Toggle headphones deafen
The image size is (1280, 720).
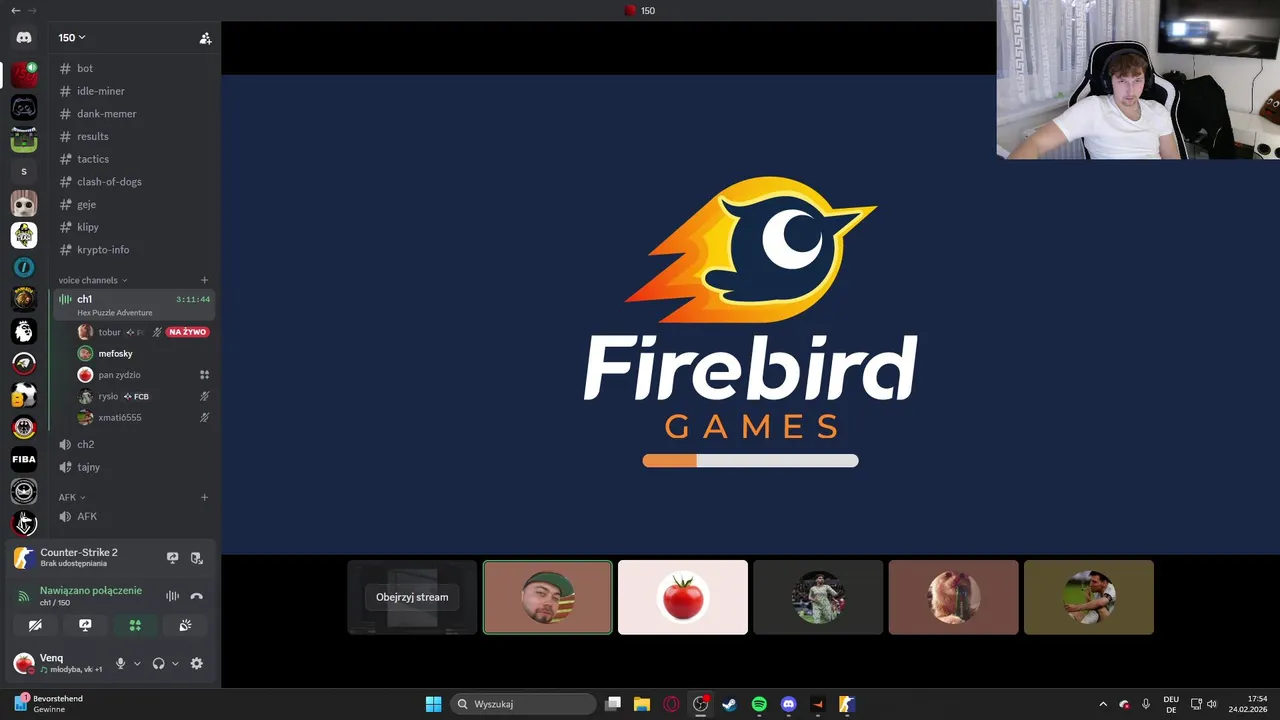(158, 663)
